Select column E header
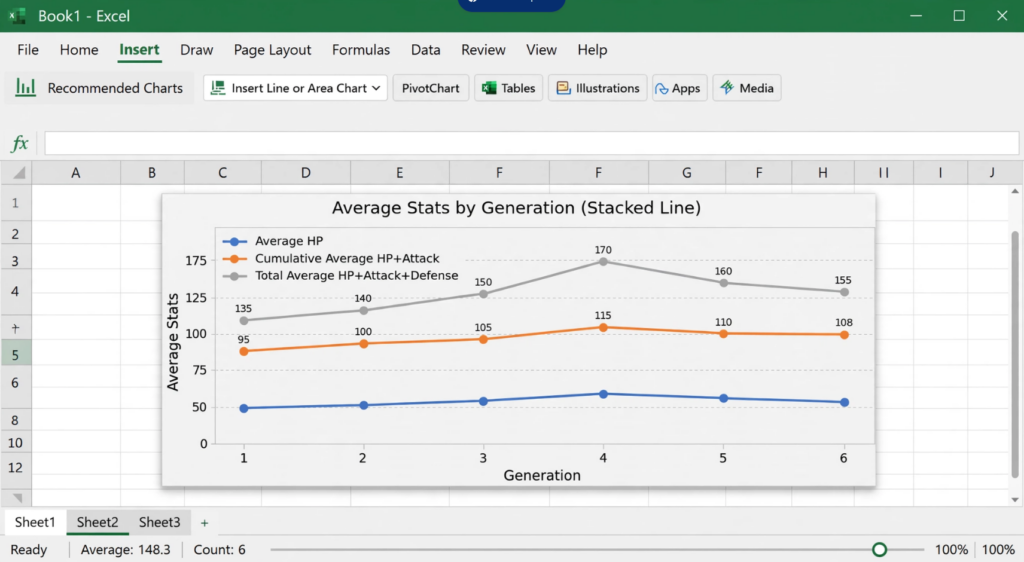This screenshot has height=562, width=1024. pyautogui.click(x=400, y=173)
